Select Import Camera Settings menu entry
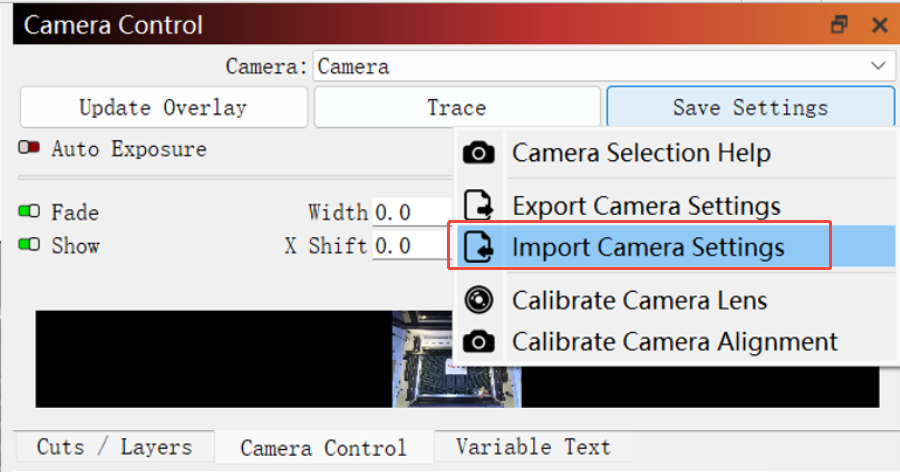This screenshot has width=900, height=472. [x=648, y=246]
